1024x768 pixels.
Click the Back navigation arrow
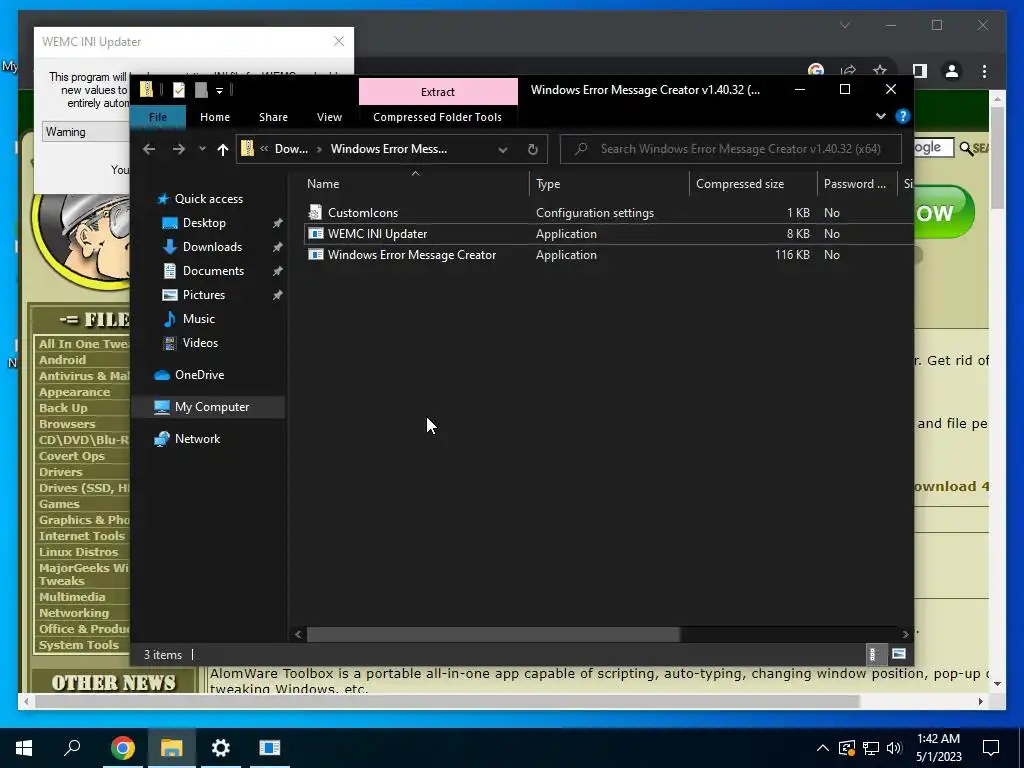click(x=149, y=149)
